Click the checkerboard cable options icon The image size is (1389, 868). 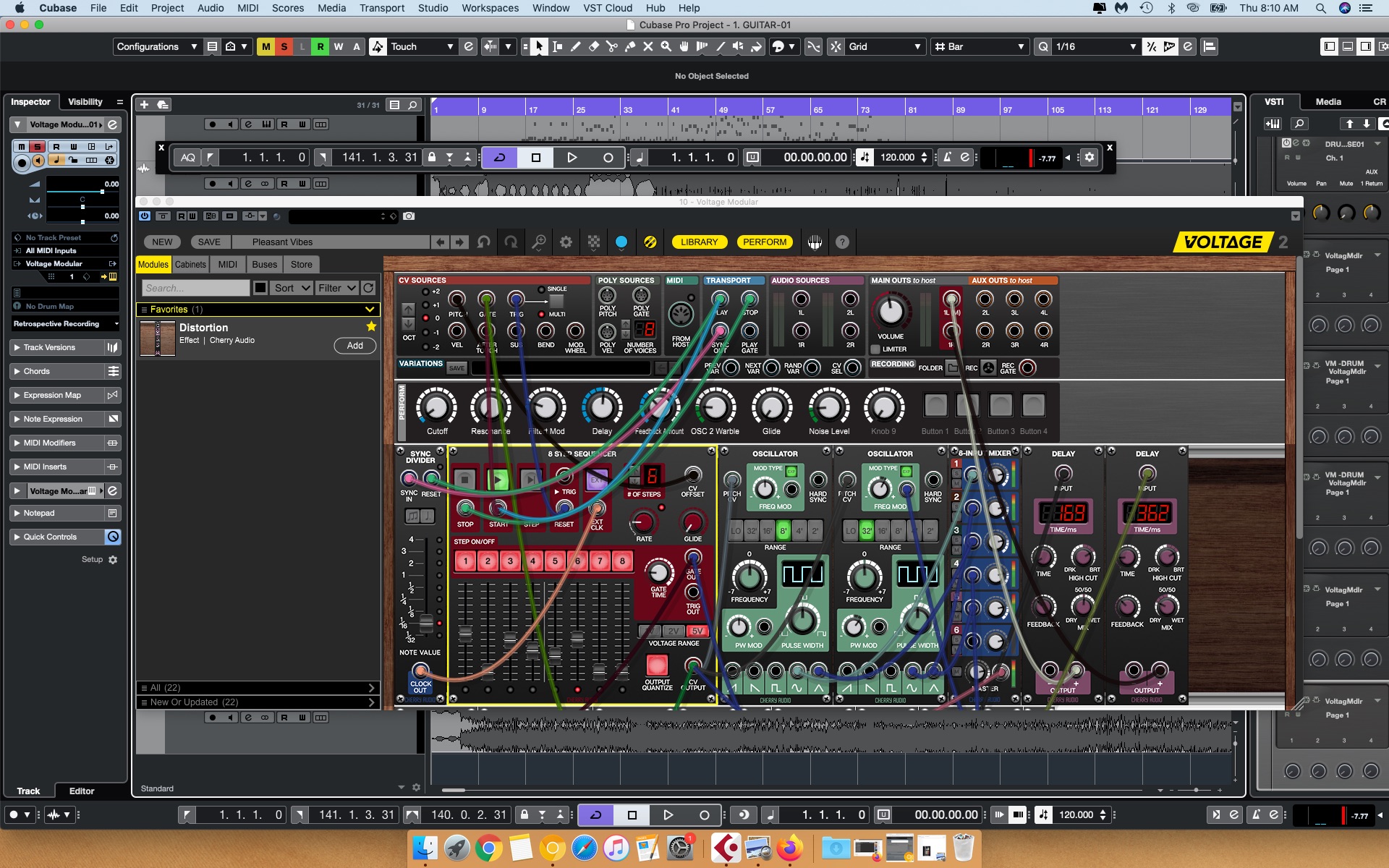click(594, 242)
